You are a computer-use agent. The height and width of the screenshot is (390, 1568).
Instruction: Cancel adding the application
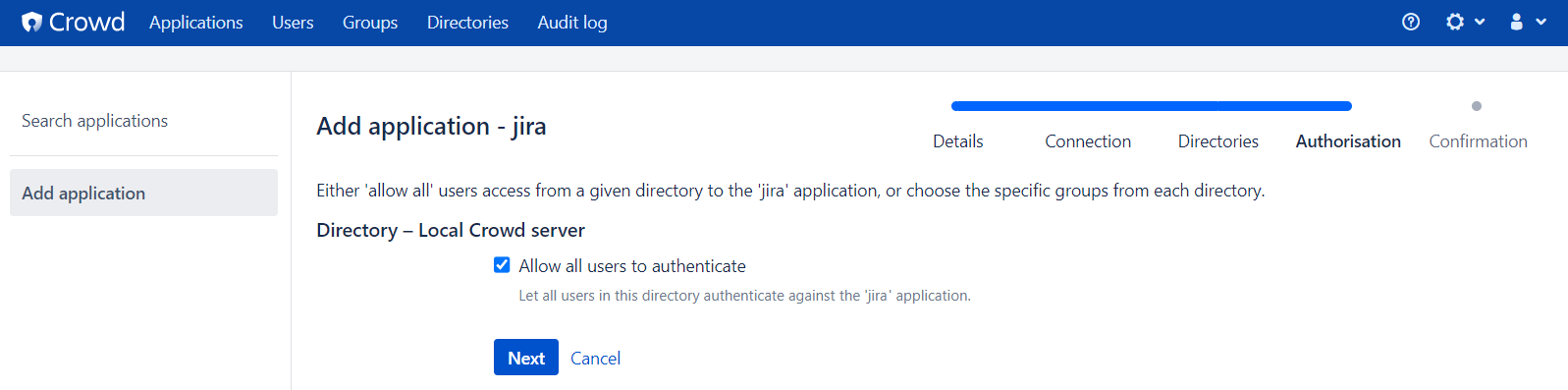[x=595, y=359]
